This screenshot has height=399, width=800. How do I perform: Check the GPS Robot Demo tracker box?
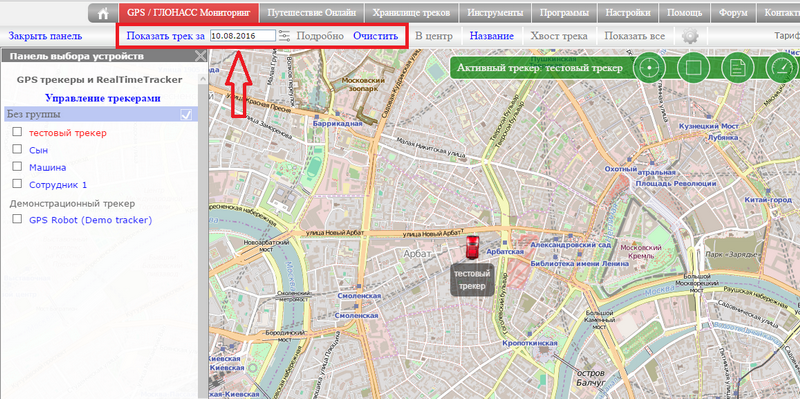click(x=17, y=219)
